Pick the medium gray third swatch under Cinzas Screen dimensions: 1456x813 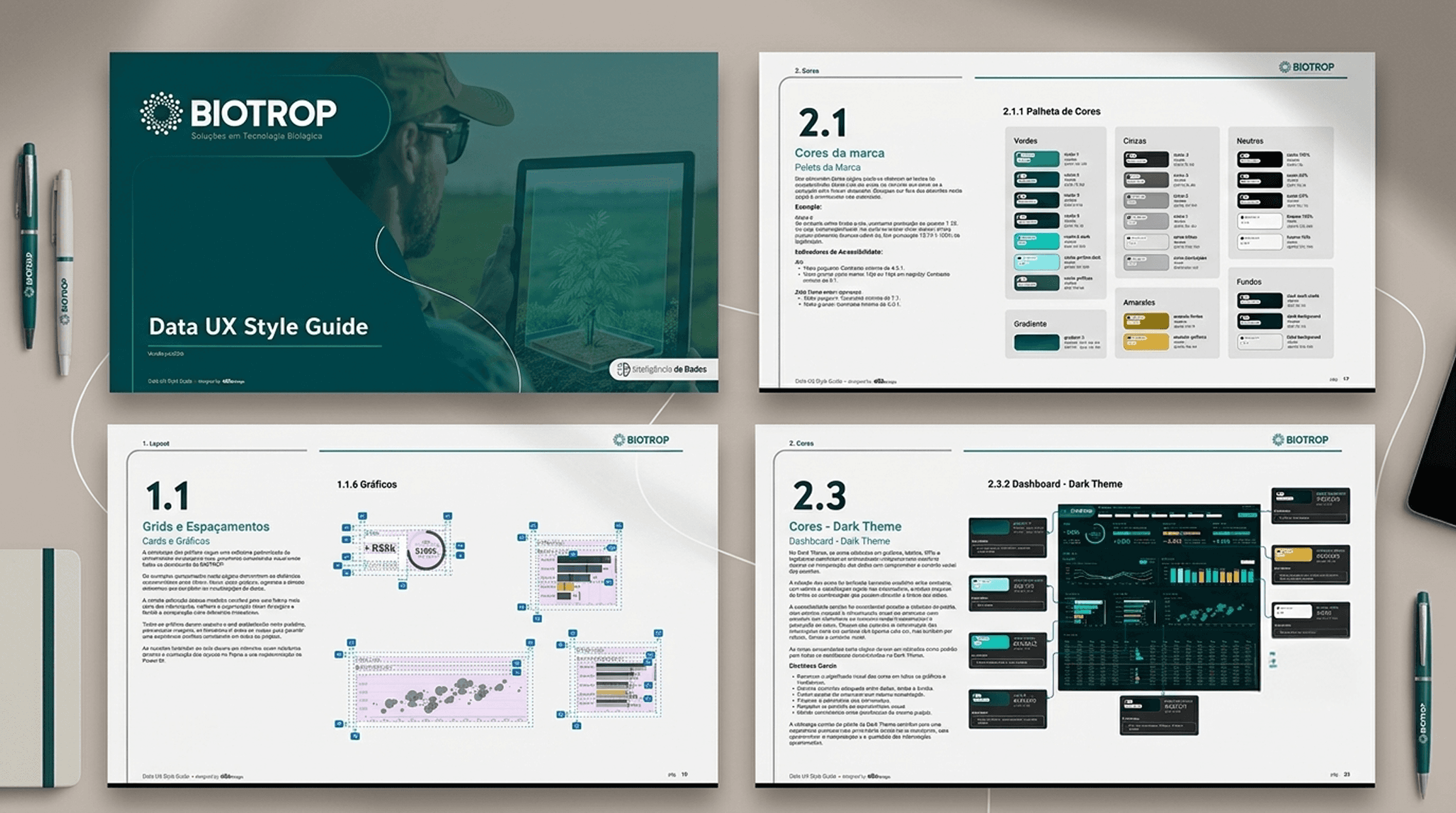(x=1146, y=200)
